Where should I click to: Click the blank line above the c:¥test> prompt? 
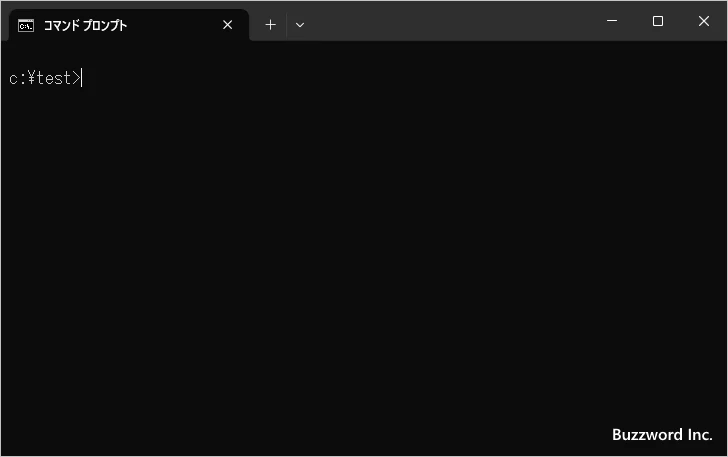200,56
